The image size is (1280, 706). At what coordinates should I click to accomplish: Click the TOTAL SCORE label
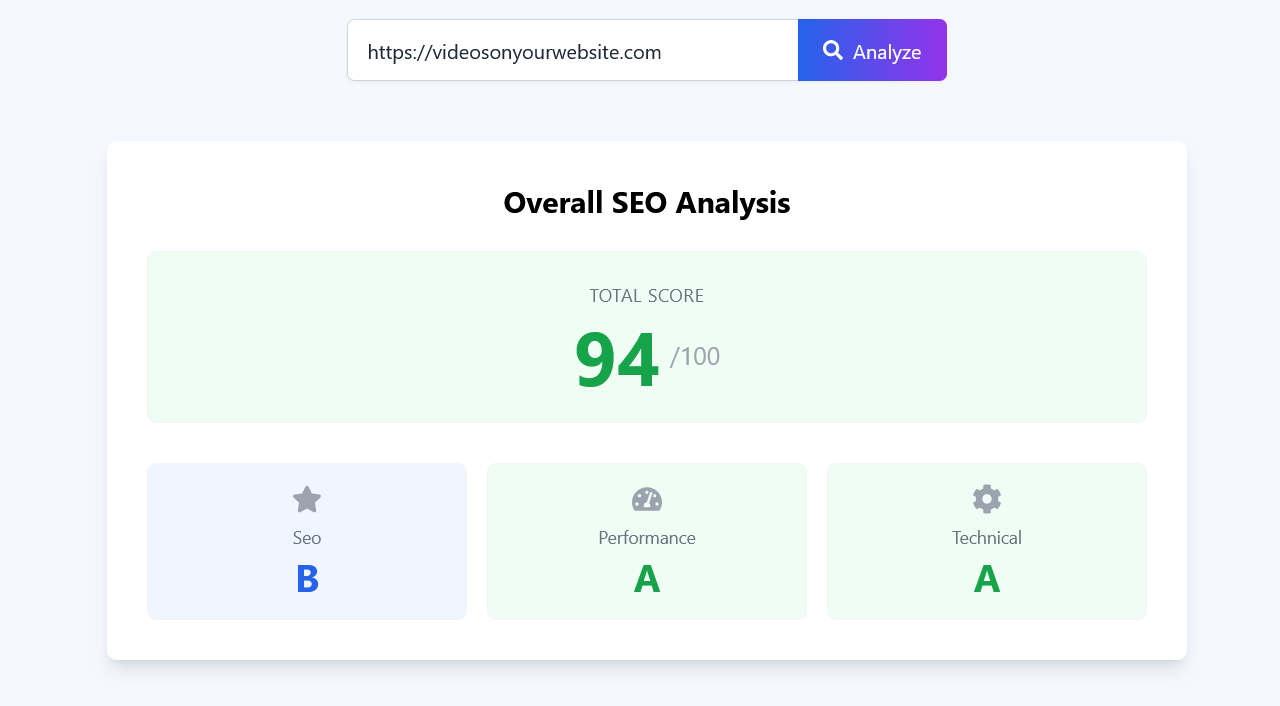tap(647, 296)
